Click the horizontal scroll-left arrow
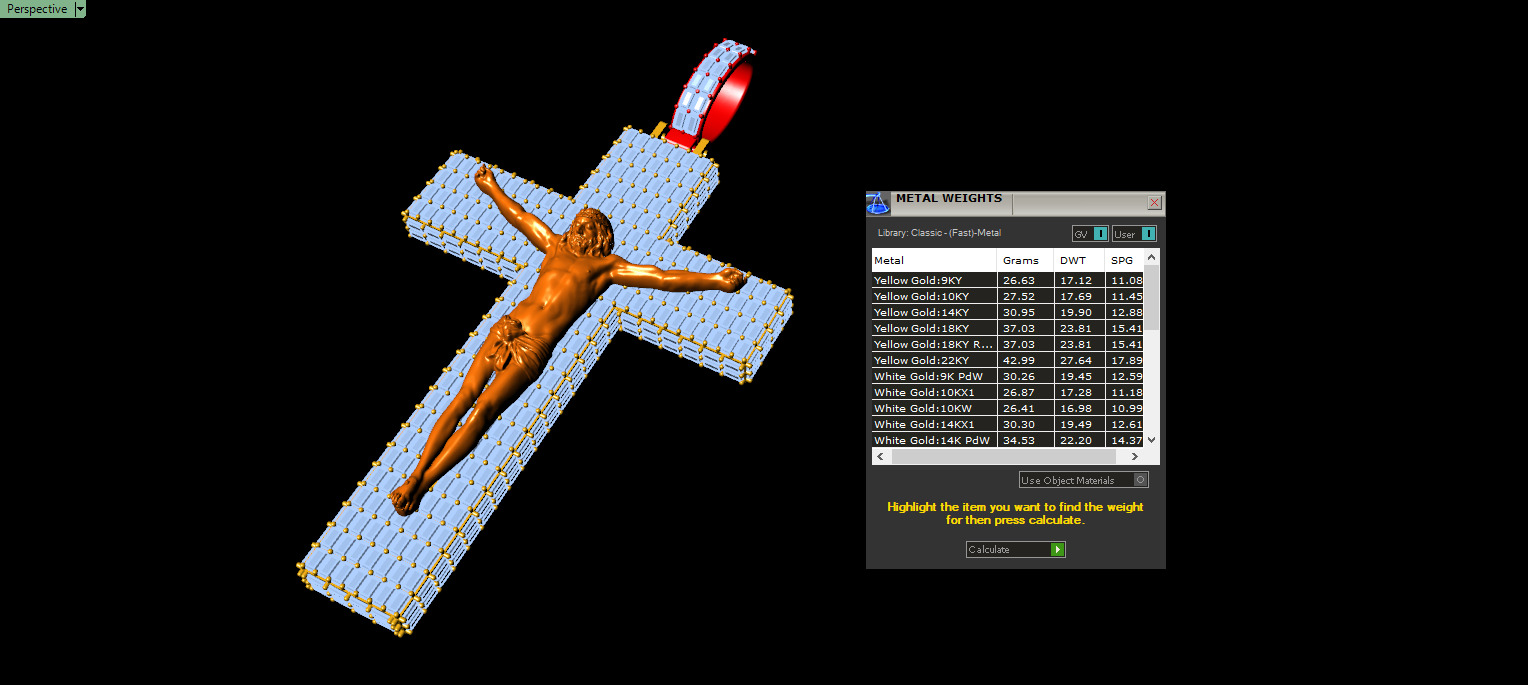The image size is (1528, 685). point(879,456)
